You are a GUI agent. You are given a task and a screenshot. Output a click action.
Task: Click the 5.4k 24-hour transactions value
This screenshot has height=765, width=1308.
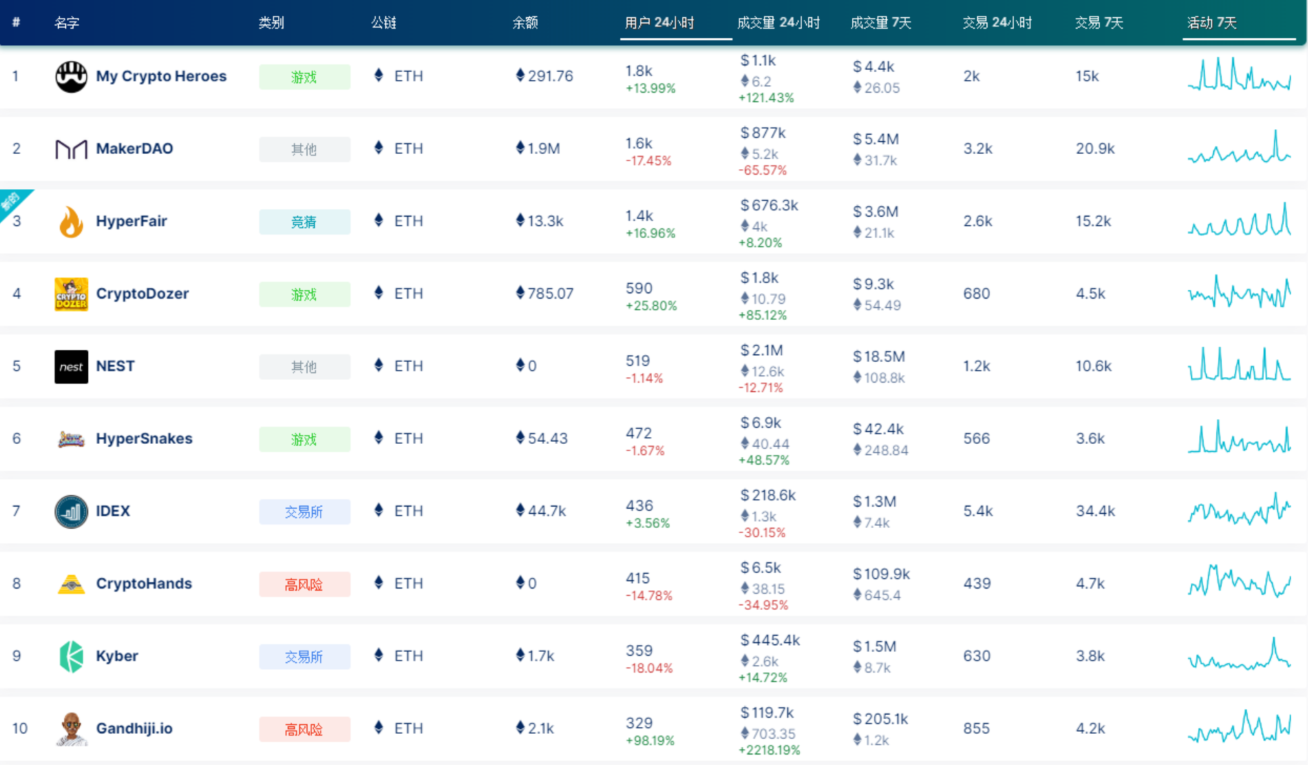(x=978, y=511)
